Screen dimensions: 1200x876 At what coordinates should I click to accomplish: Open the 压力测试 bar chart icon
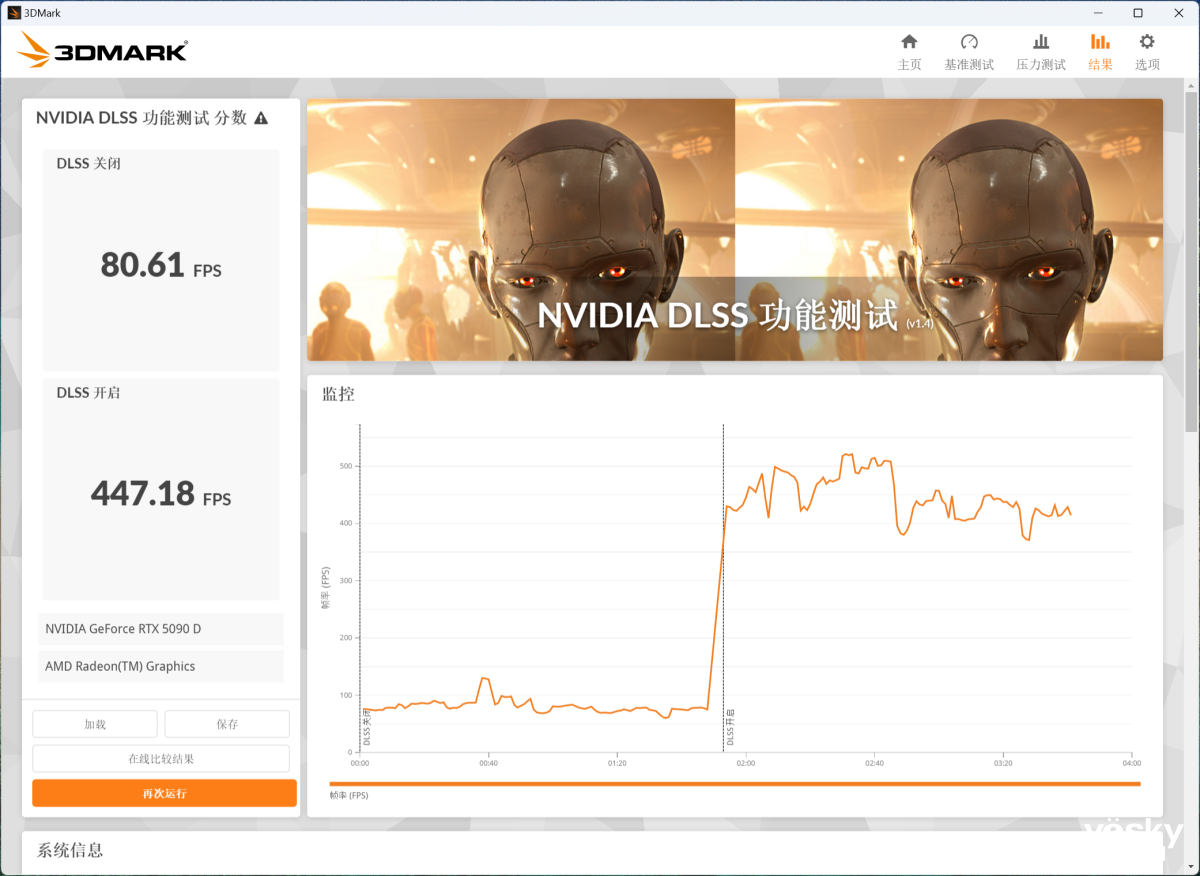[1041, 43]
